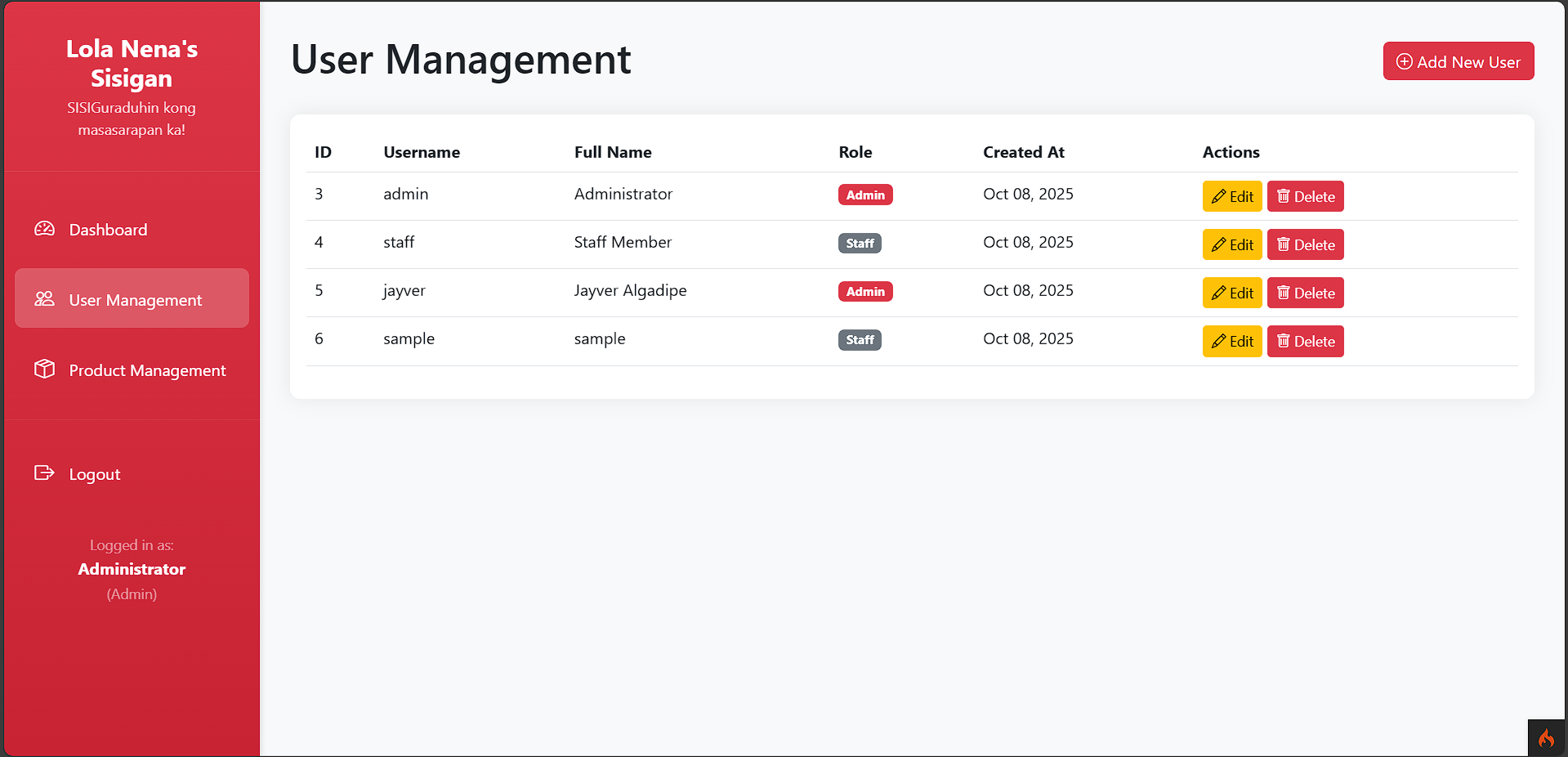Click the Administrator logged-in label
The width and height of the screenshot is (1568, 757).
[131, 569]
